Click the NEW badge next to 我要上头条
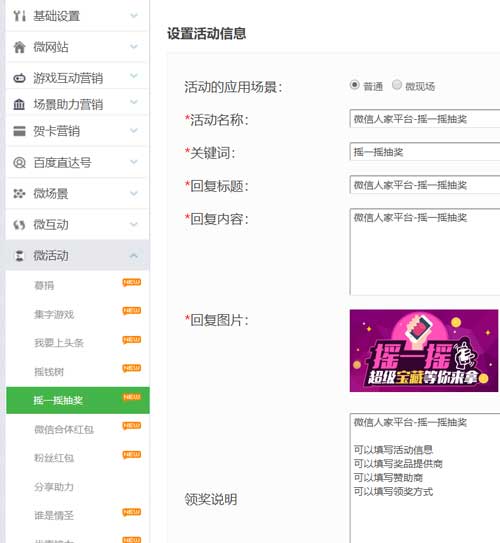The image size is (500, 543). pyautogui.click(x=132, y=340)
